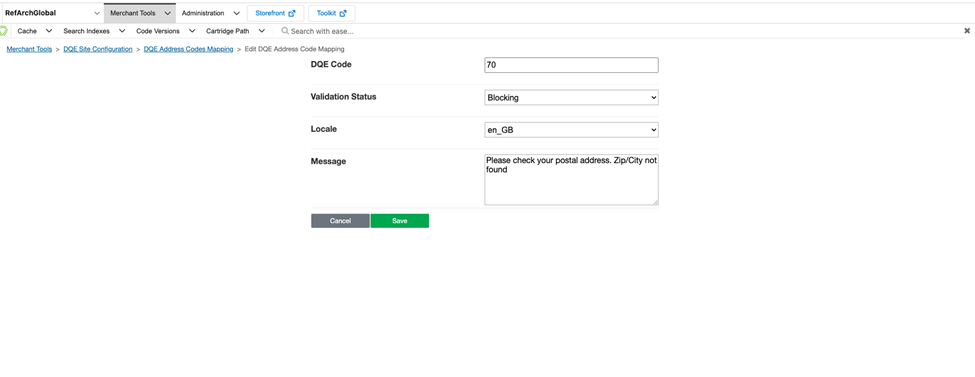Click the external link icon beside Toolkit
This screenshot has width=975, height=377.
coord(343,13)
